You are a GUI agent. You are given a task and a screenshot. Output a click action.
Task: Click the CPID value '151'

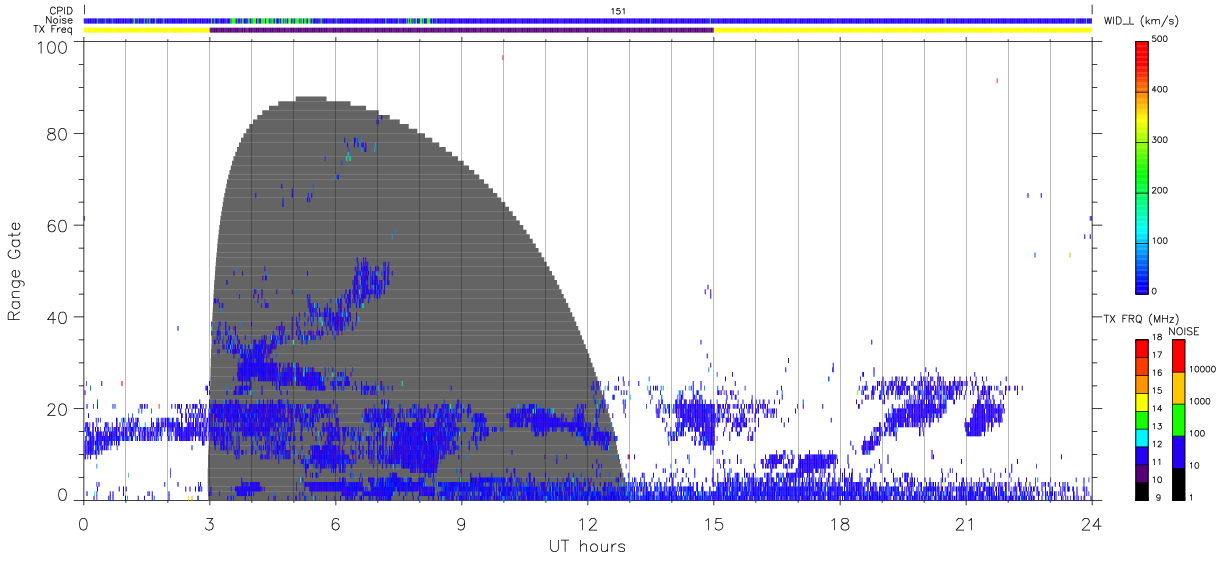617,11
